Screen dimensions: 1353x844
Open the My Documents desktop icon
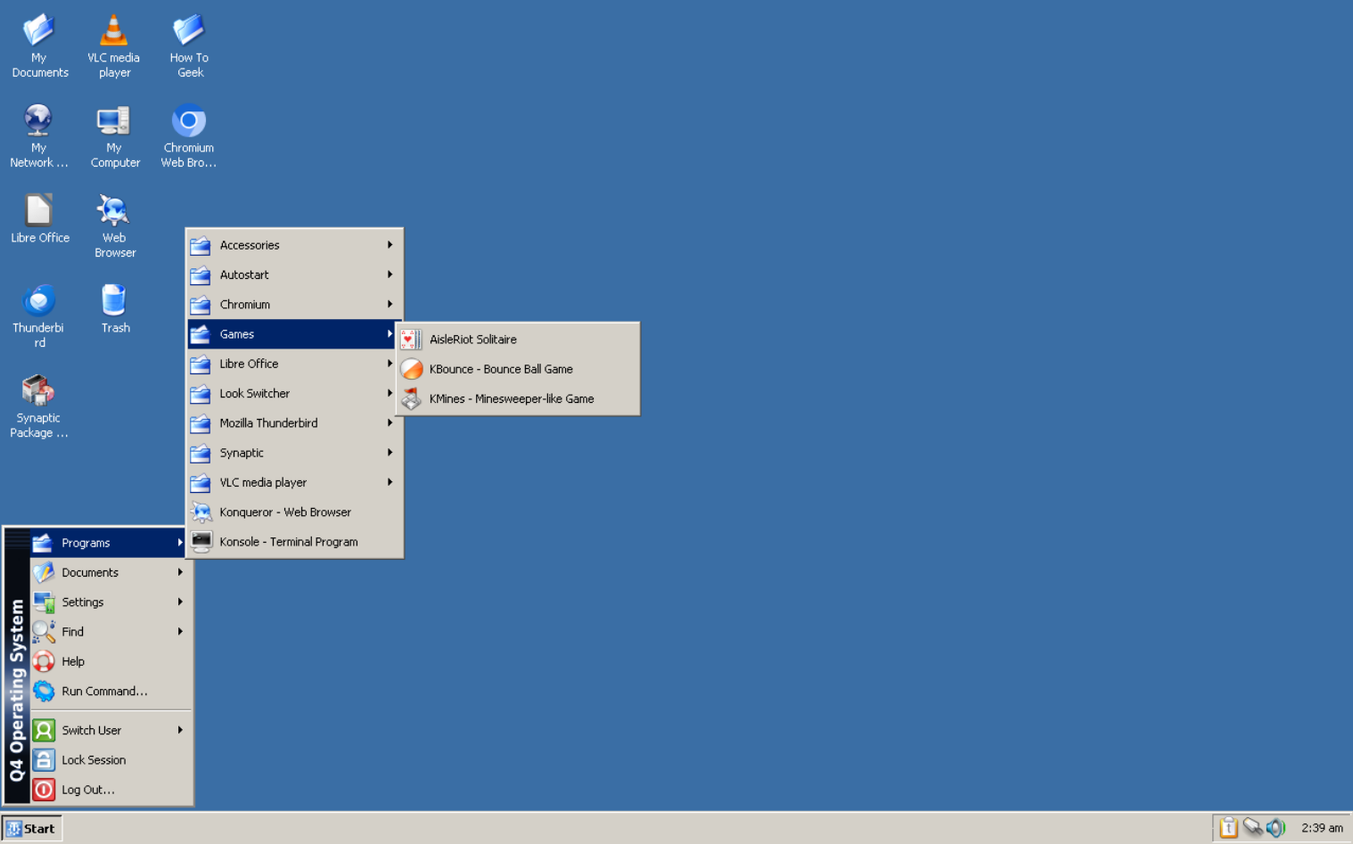[39, 45]
